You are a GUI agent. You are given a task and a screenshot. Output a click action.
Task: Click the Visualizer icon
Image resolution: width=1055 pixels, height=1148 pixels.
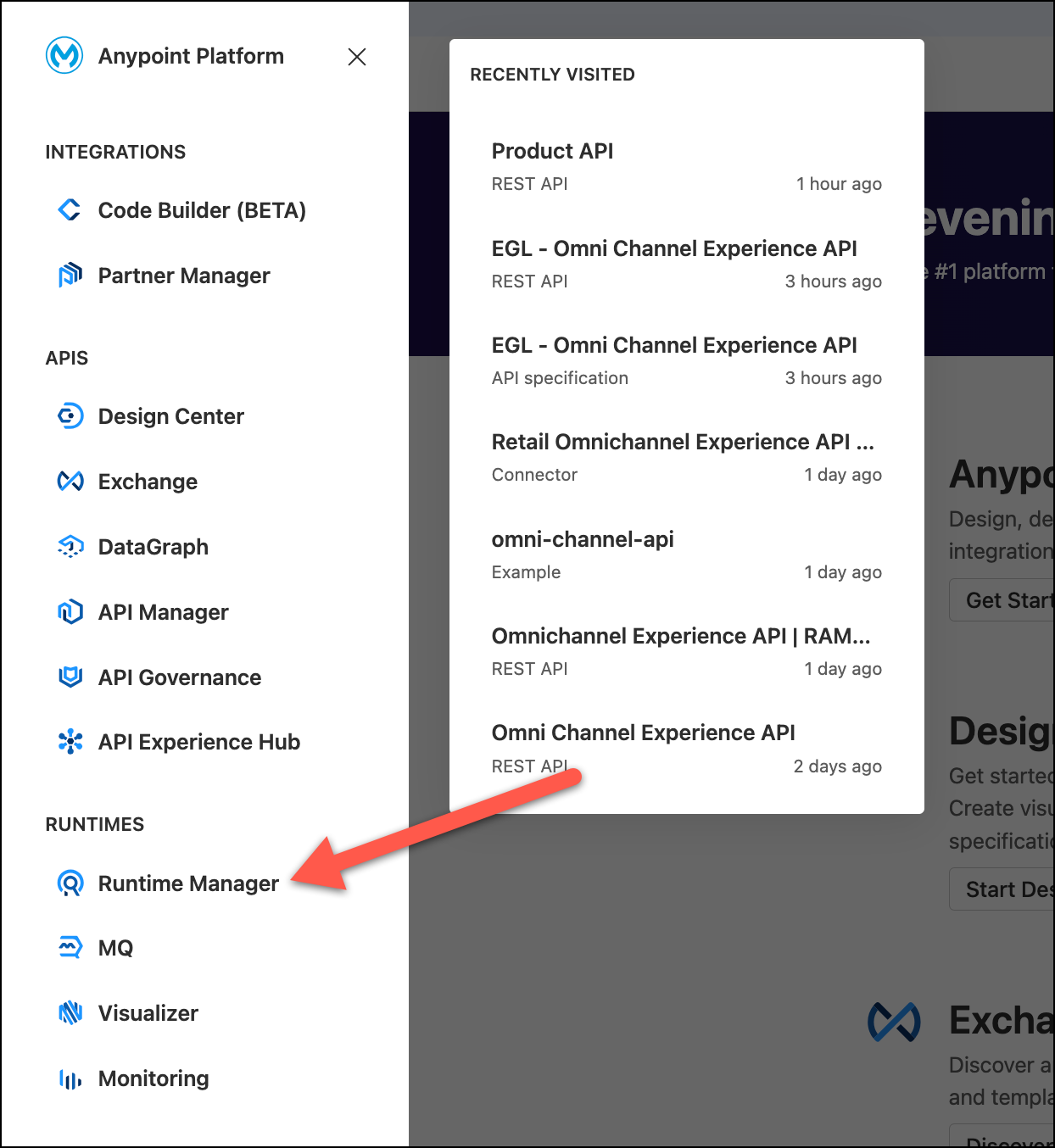(70, 1012)
